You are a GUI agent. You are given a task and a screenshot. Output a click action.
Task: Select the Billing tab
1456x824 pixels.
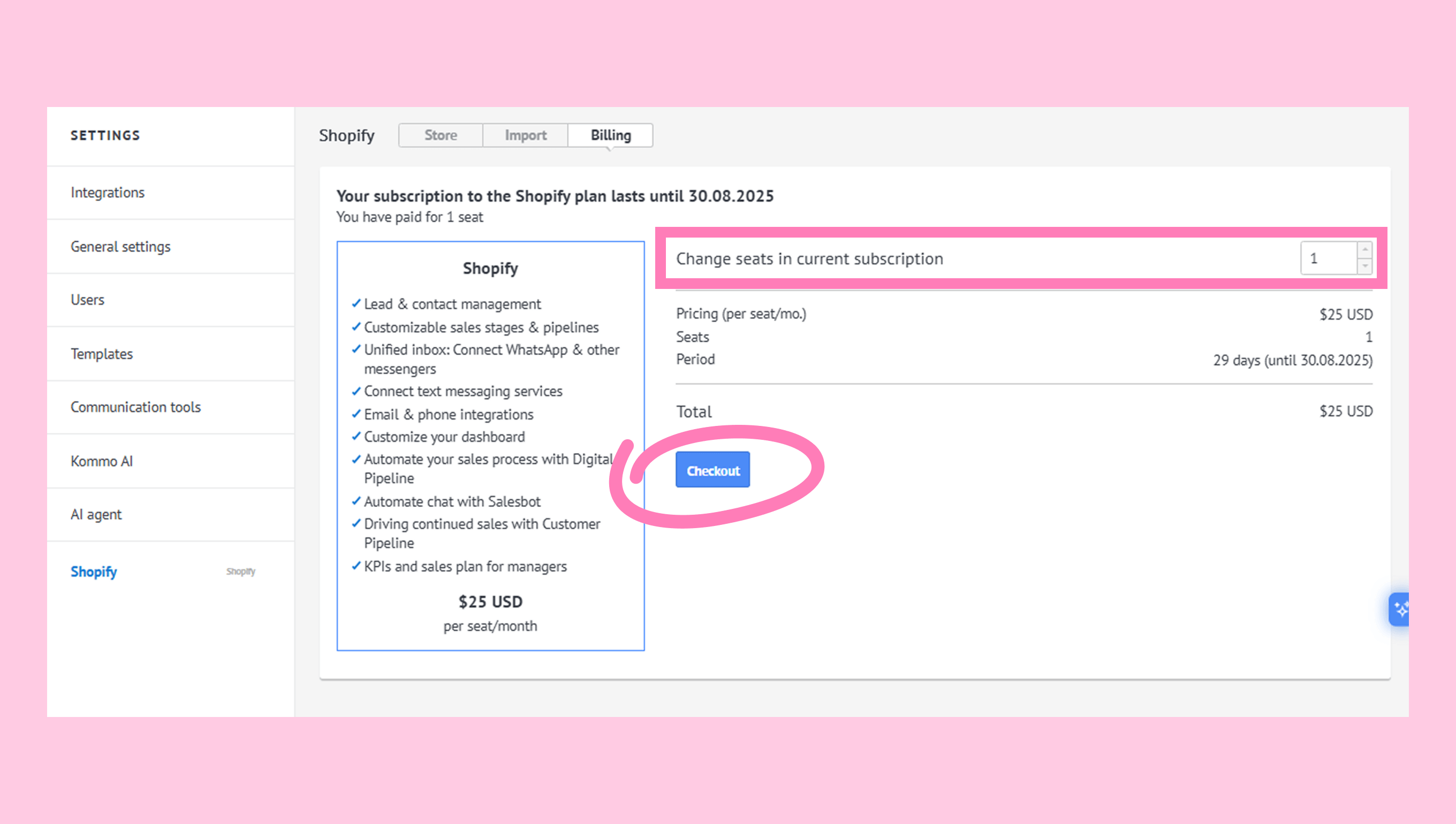pos(610,135)
